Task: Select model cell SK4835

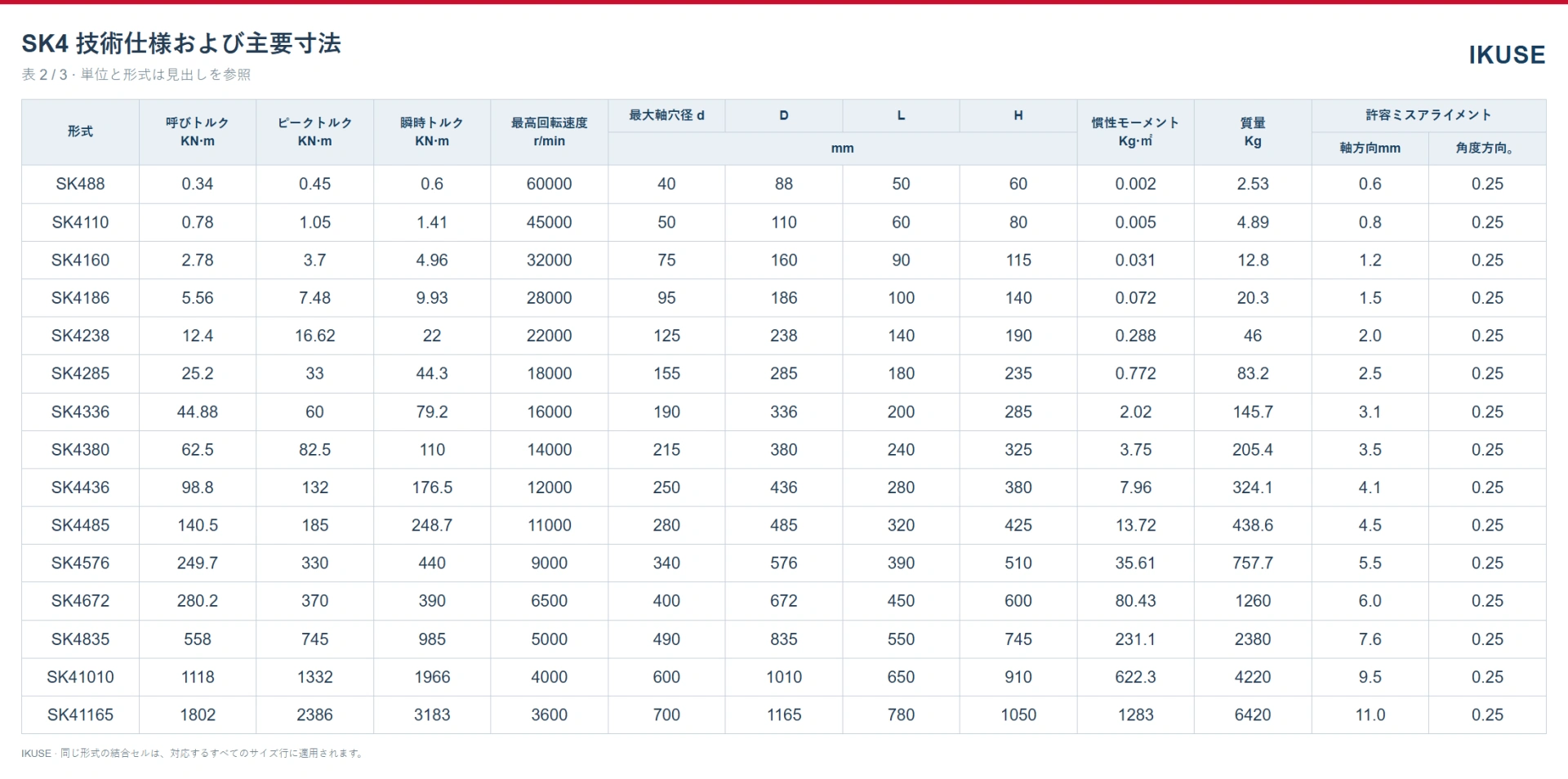Action: click(80, 639)
